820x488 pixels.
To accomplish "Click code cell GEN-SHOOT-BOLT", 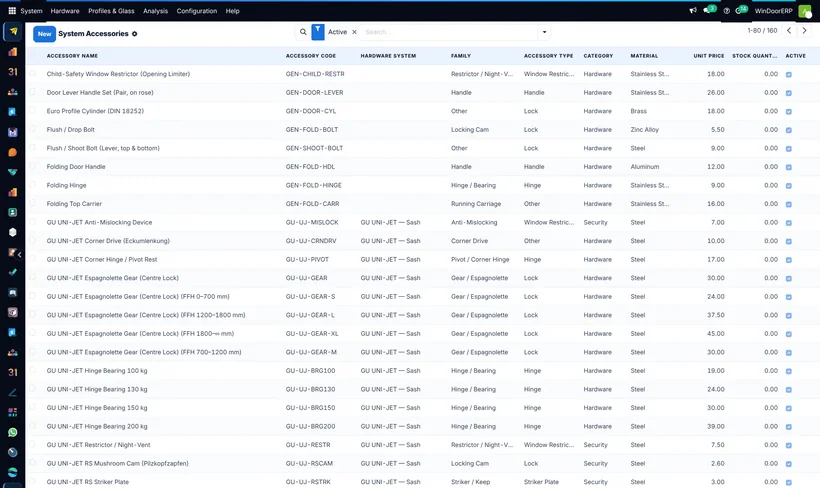I will (x=314, y=148).
